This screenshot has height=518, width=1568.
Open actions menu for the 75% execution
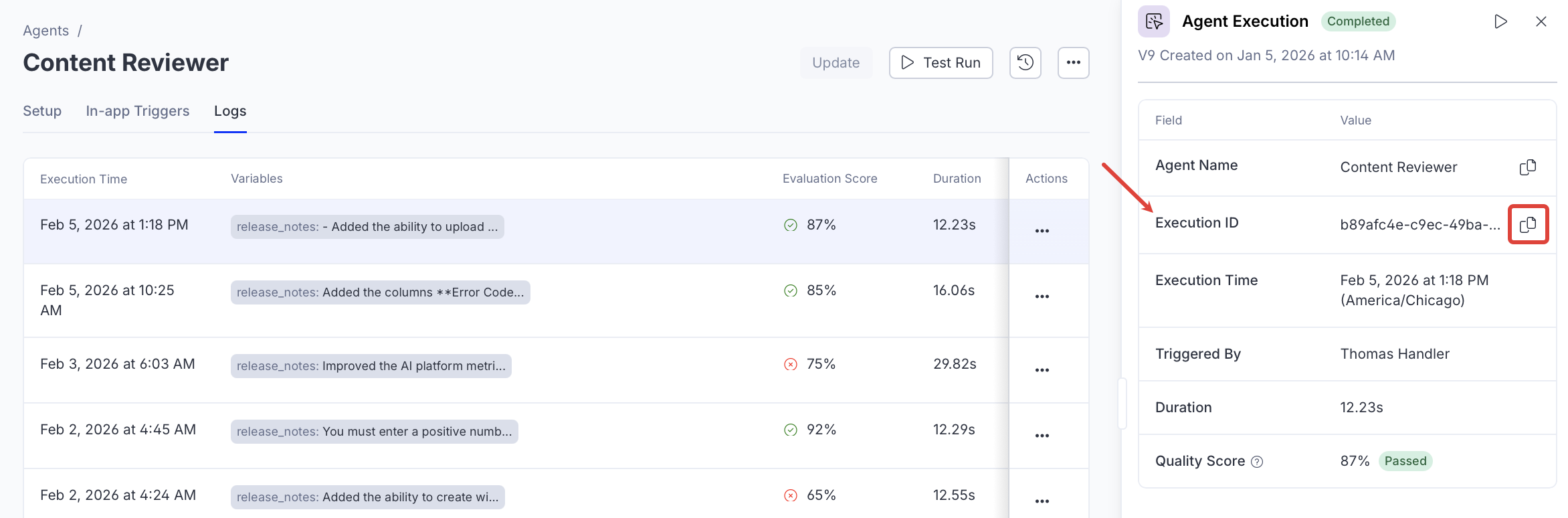click(x=1042, y=370)
